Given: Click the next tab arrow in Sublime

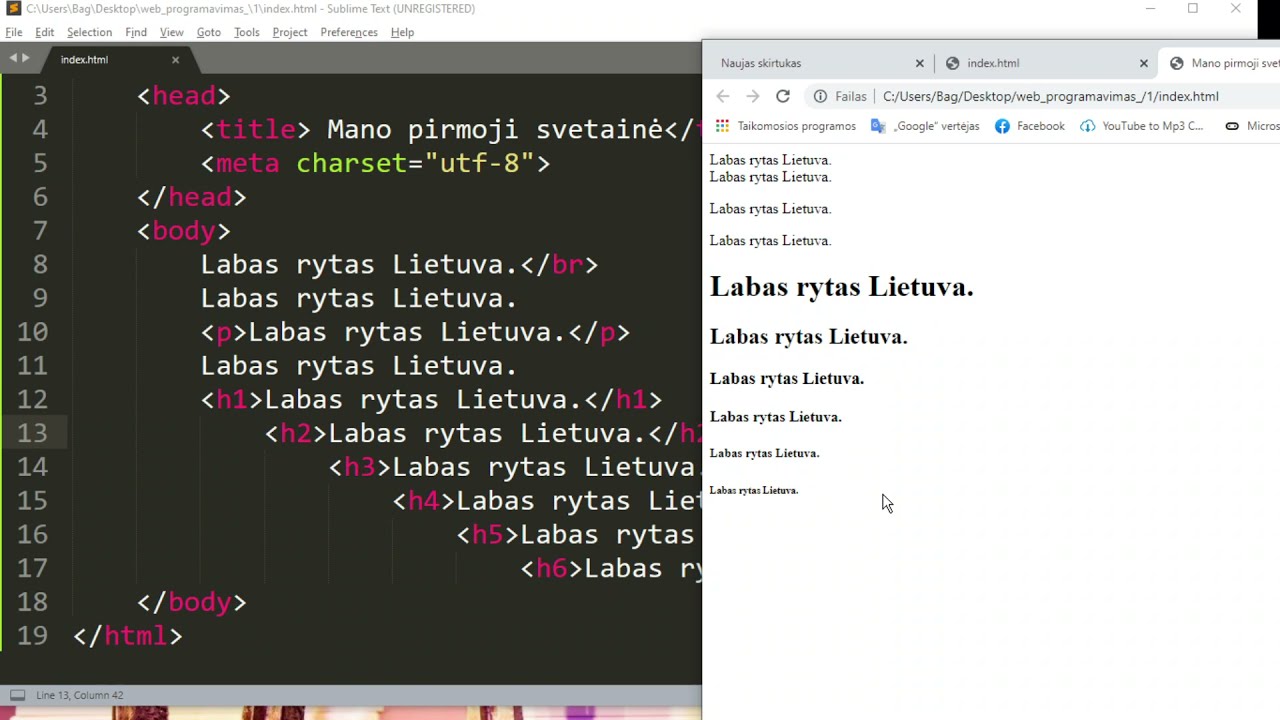Looking at the screenshot, I should [25, 58].
